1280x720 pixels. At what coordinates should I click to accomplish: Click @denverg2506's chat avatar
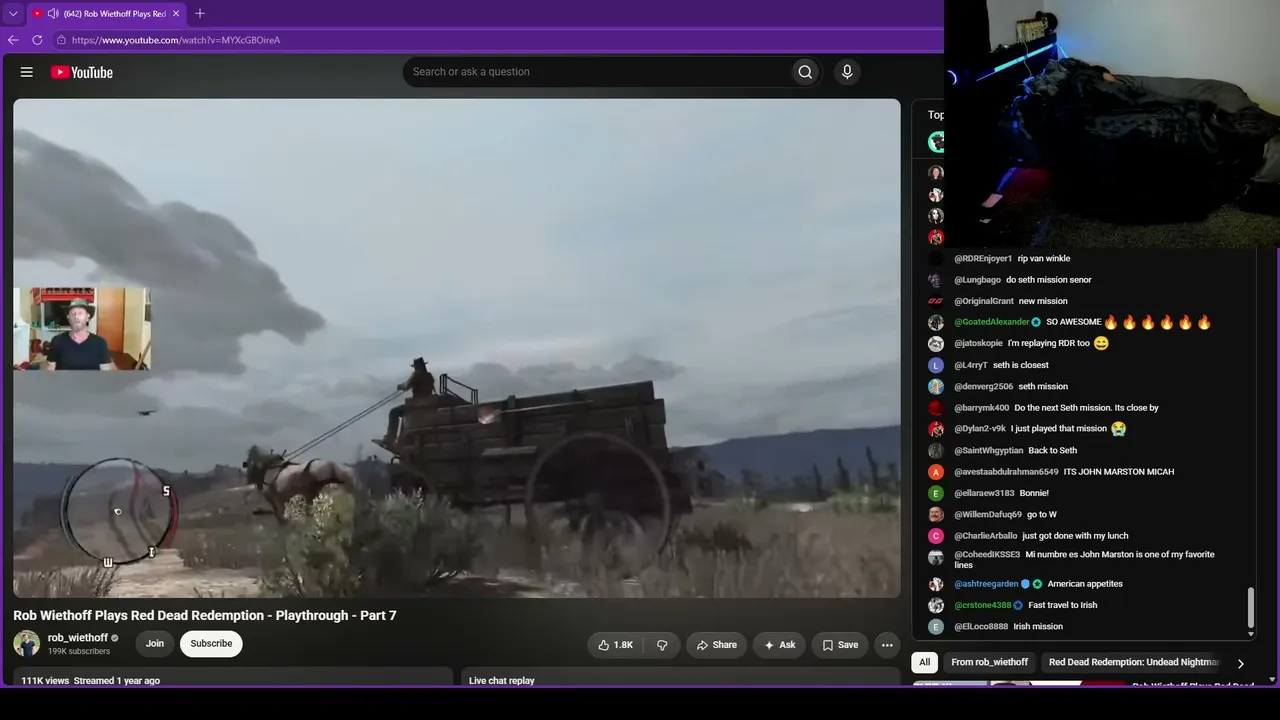pyautogui.click(x=936, y=386)
